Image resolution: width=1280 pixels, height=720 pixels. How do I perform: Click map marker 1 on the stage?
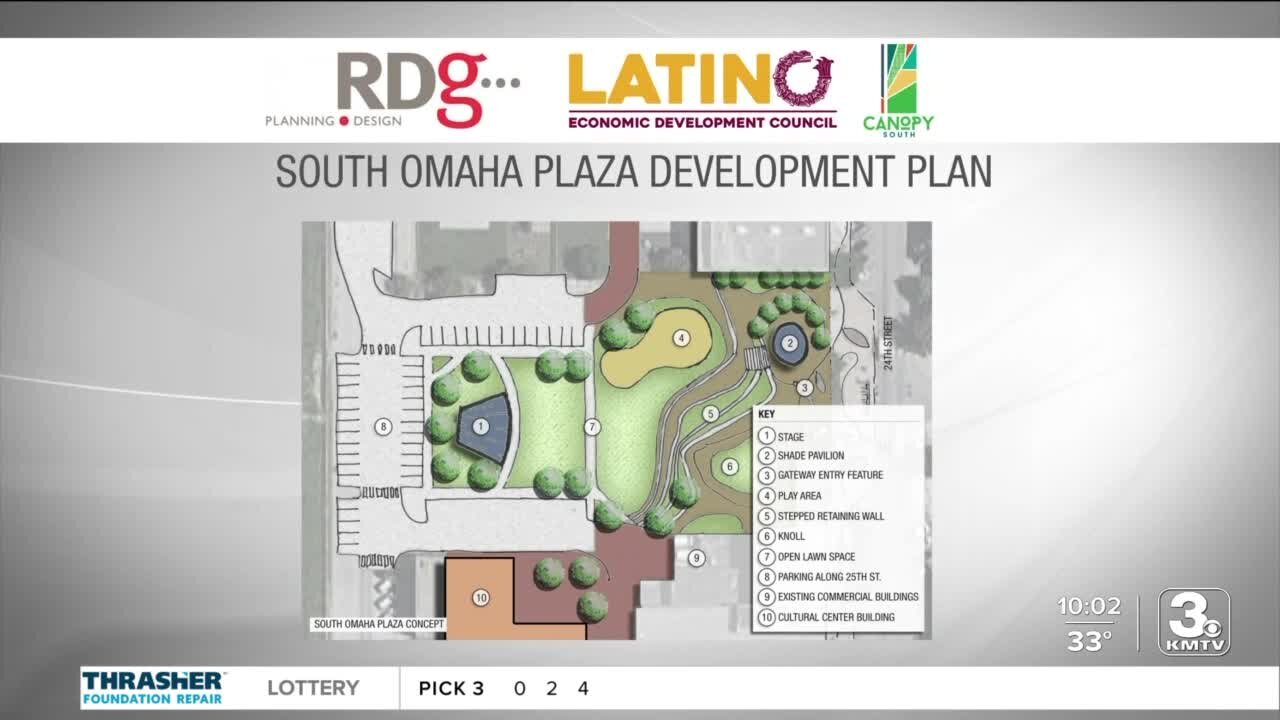click(x=481, y=426)
